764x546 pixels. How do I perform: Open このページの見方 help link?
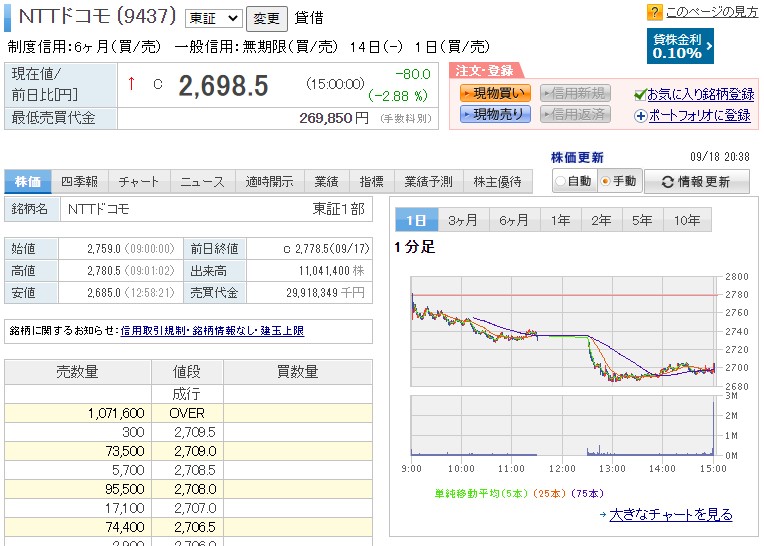[x=712, y=12]
